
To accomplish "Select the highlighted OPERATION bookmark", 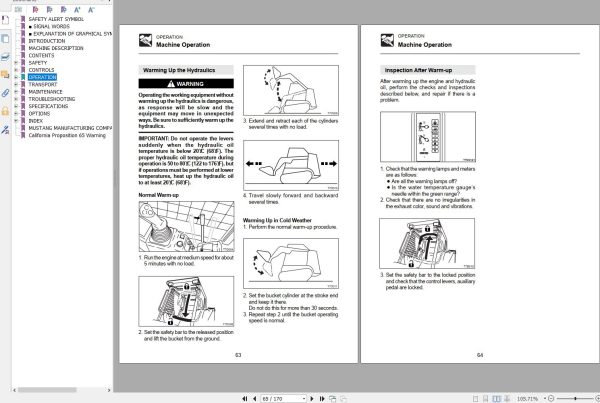I will click(x=42, y=77).
